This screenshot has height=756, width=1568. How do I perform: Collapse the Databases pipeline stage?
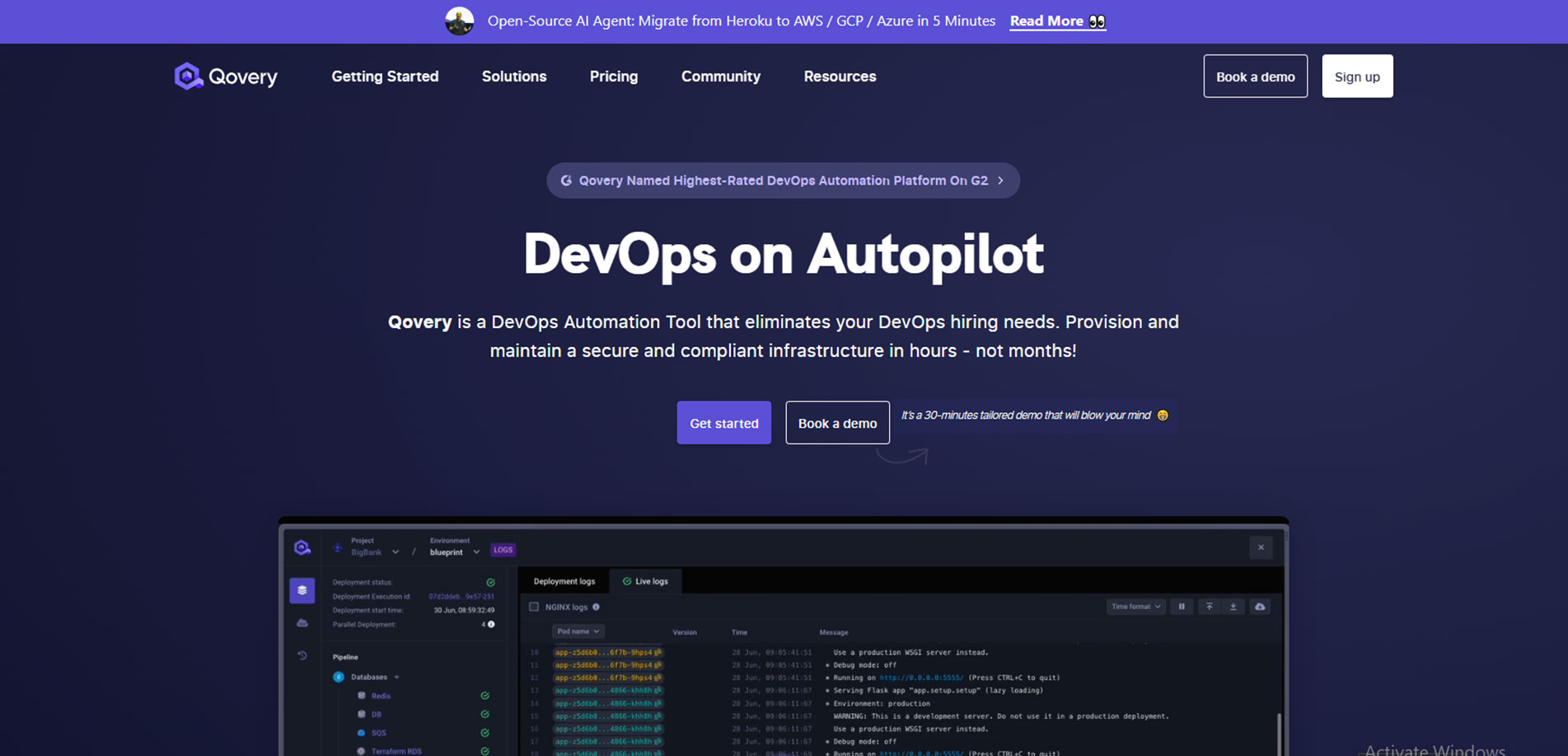pos(396,677)
